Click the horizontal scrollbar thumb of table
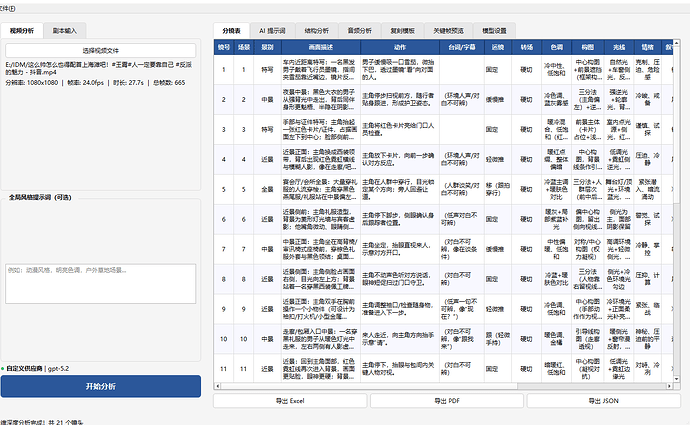The image size is (690, 425). (x=369, y=386)
